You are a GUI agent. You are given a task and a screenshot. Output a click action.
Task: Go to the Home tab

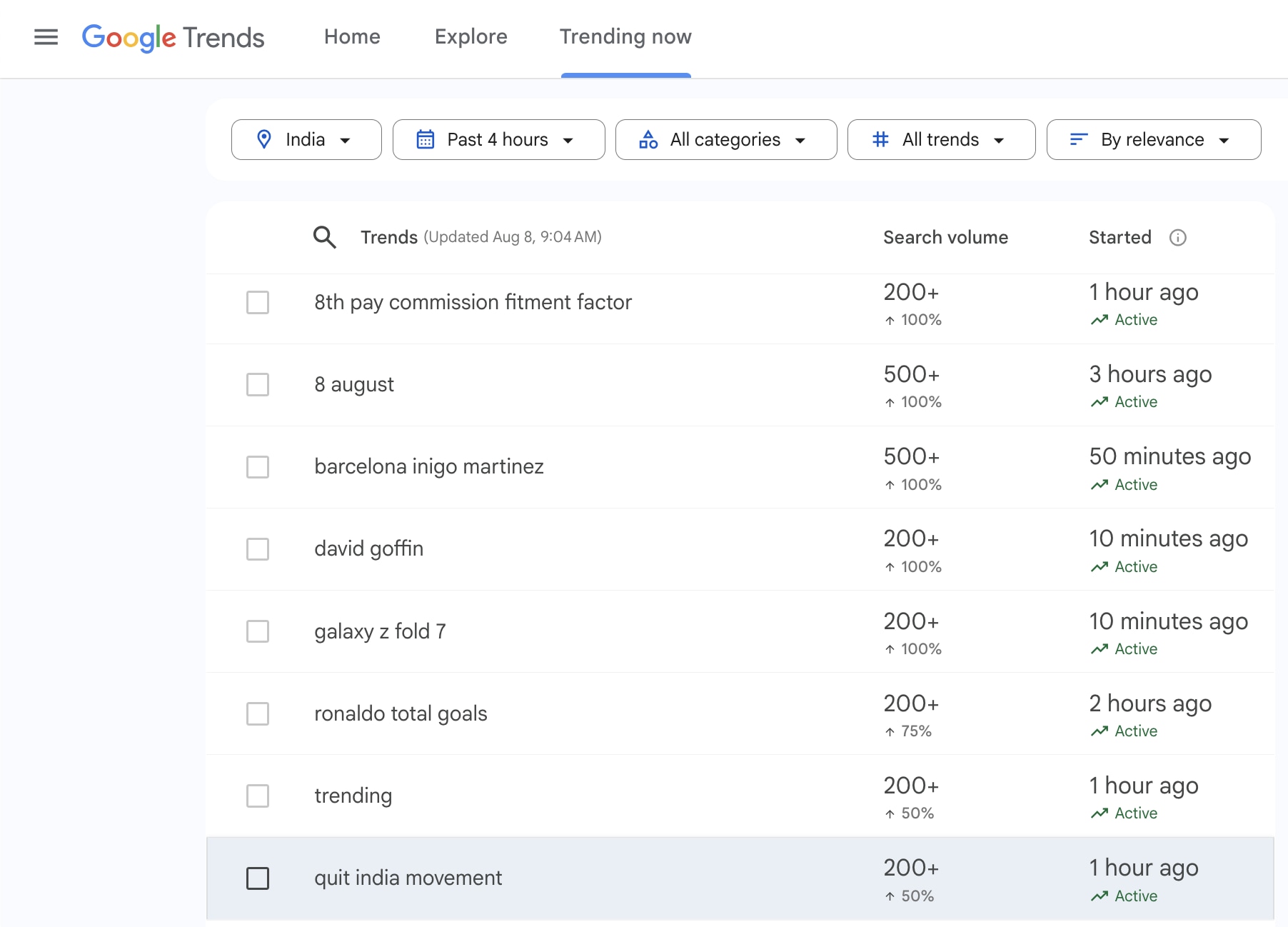(352, 37)
